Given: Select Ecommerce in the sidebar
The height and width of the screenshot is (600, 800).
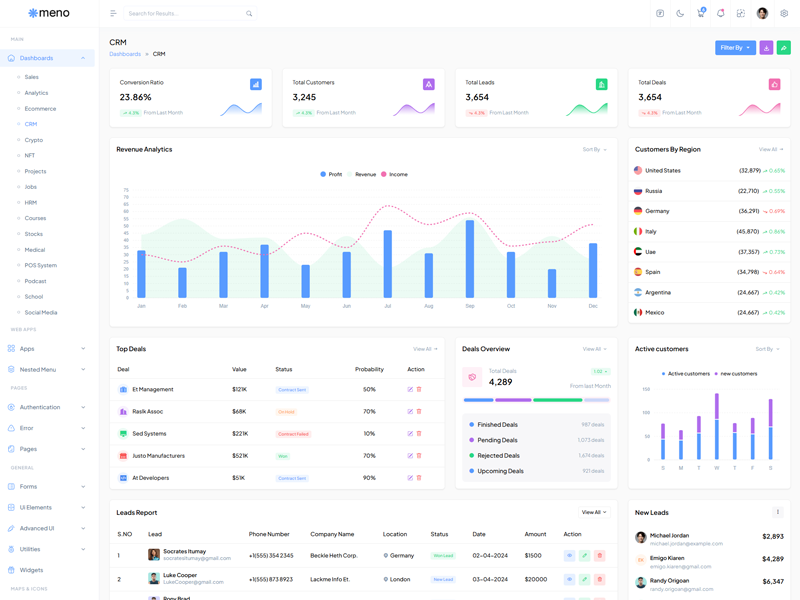Looking at the screenshot, I should click(40, 108).
